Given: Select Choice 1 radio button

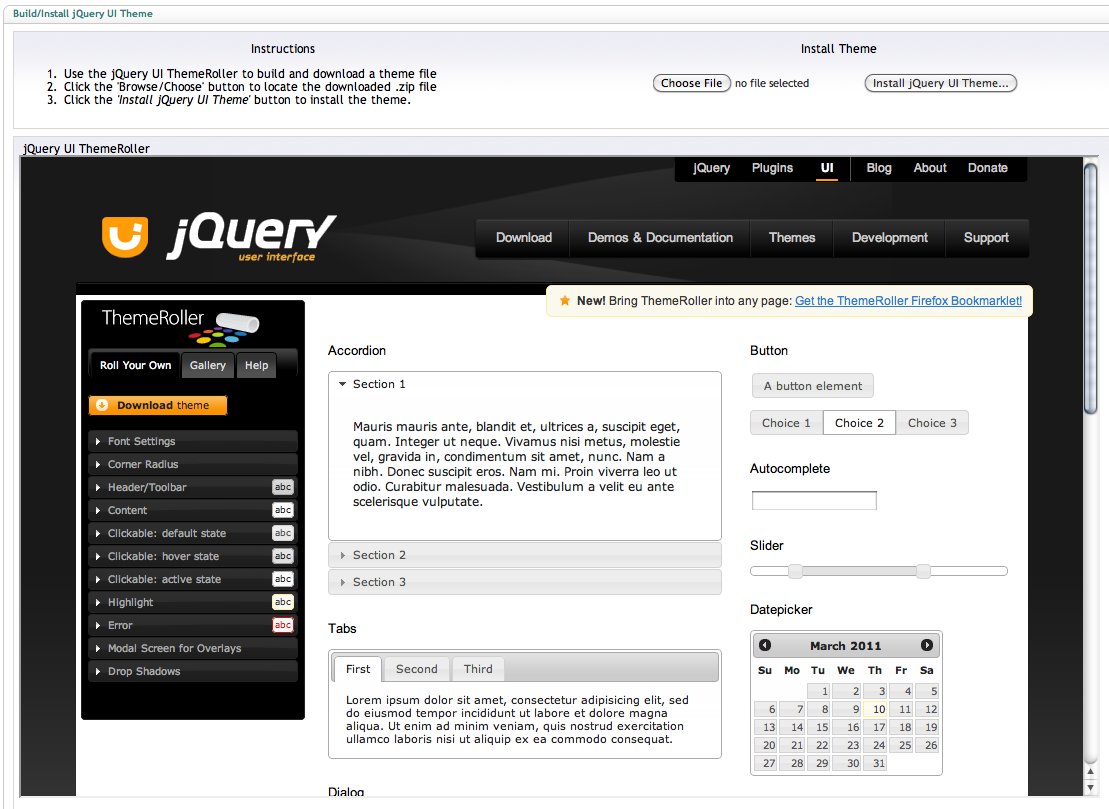Looking at the screenshot, I should 786,423.
